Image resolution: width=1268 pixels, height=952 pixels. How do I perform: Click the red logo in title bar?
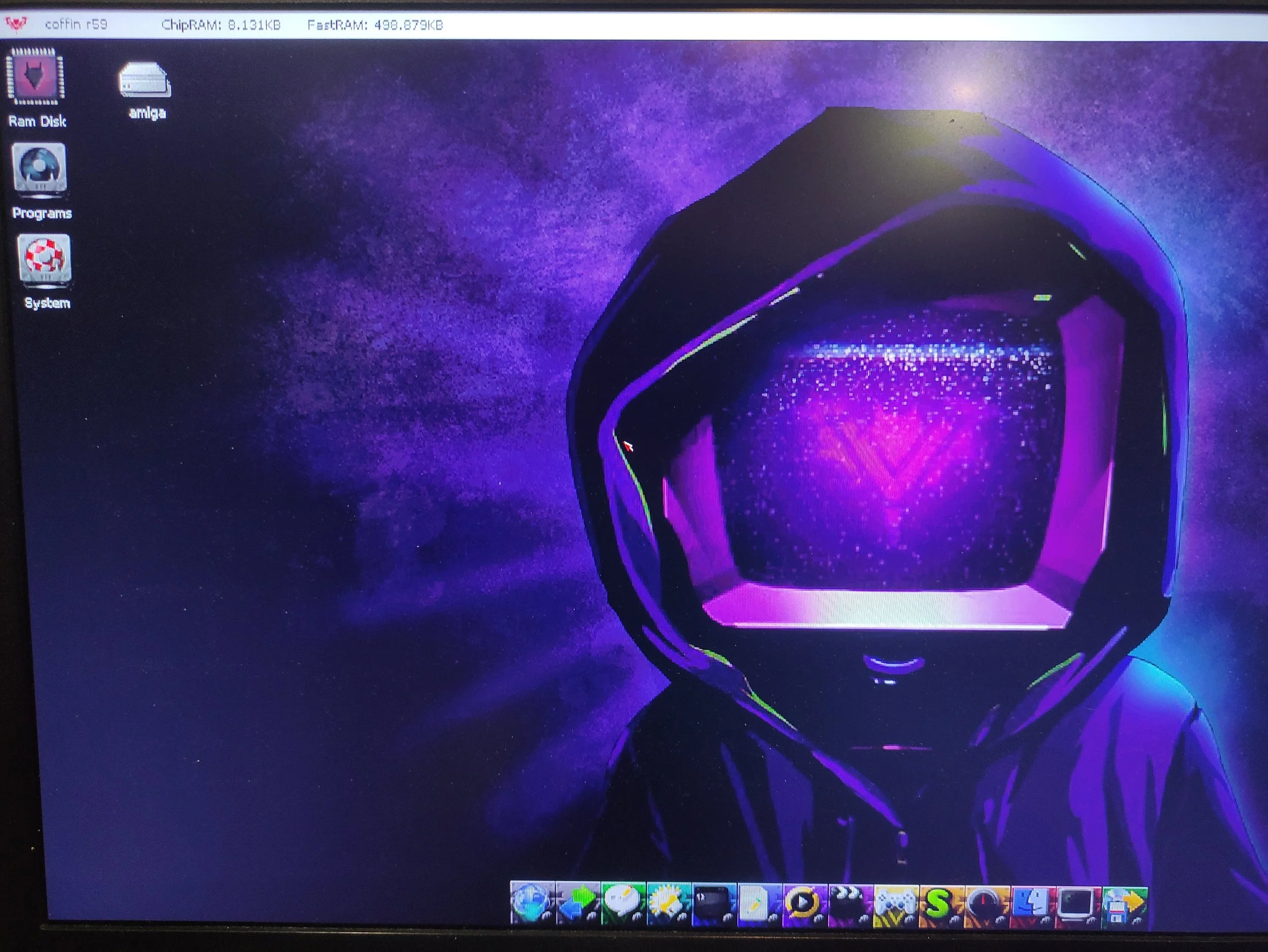(x=16, y=25)
